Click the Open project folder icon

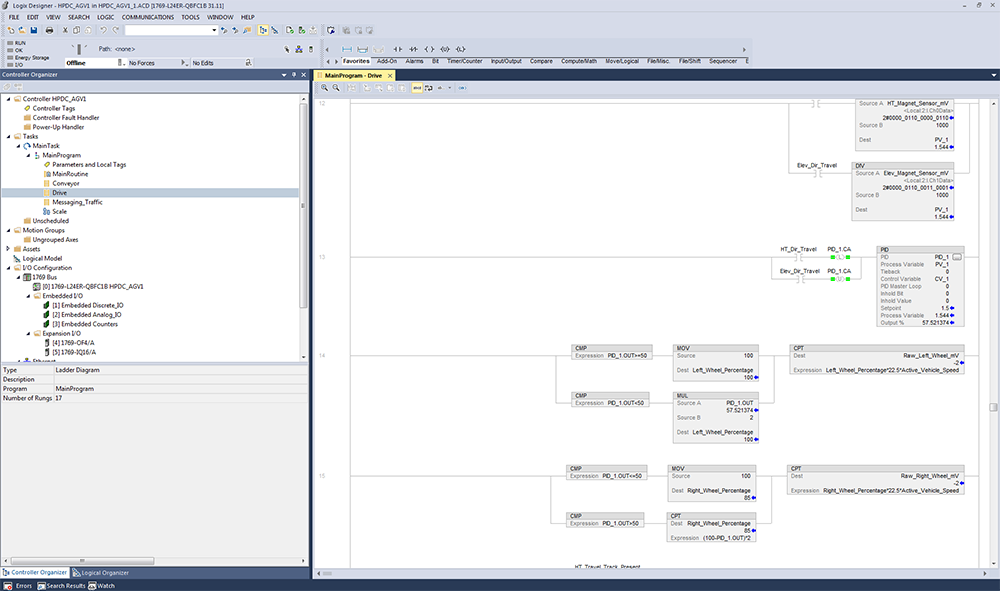[x=22, y=30]
